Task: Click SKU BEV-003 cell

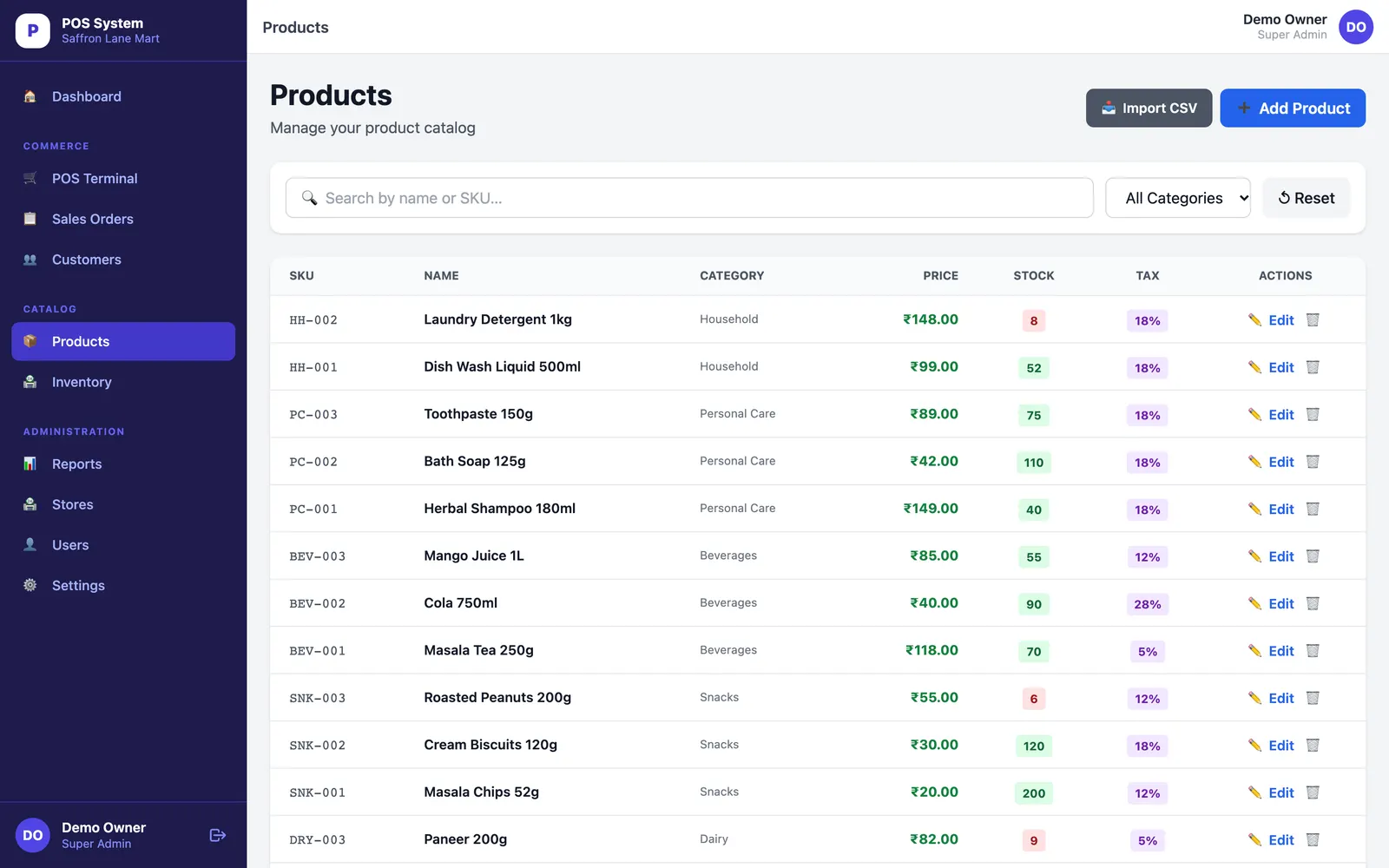Action: point(318,556)
